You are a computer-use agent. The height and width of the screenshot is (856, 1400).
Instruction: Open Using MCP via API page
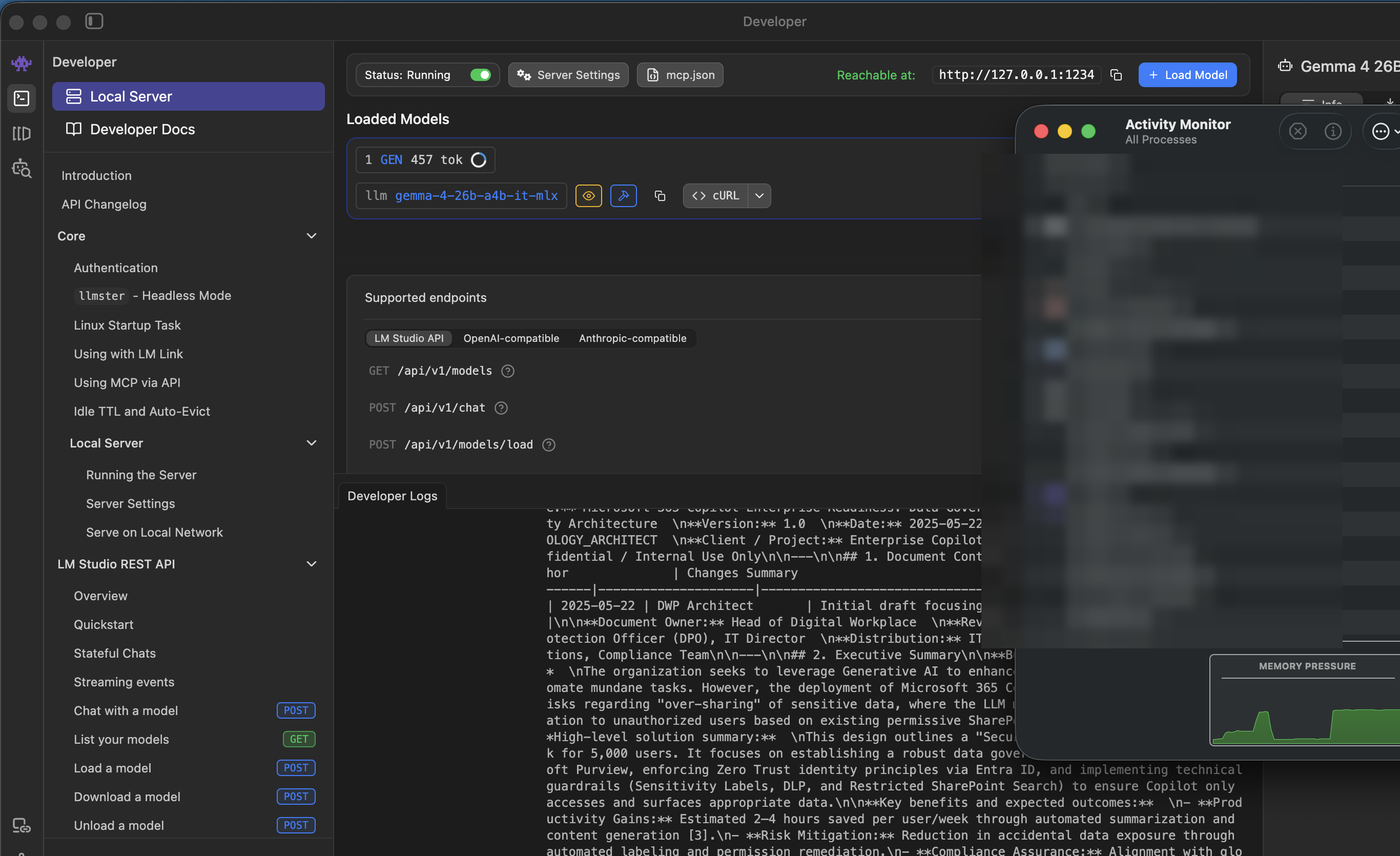click(x=127, y=382)
